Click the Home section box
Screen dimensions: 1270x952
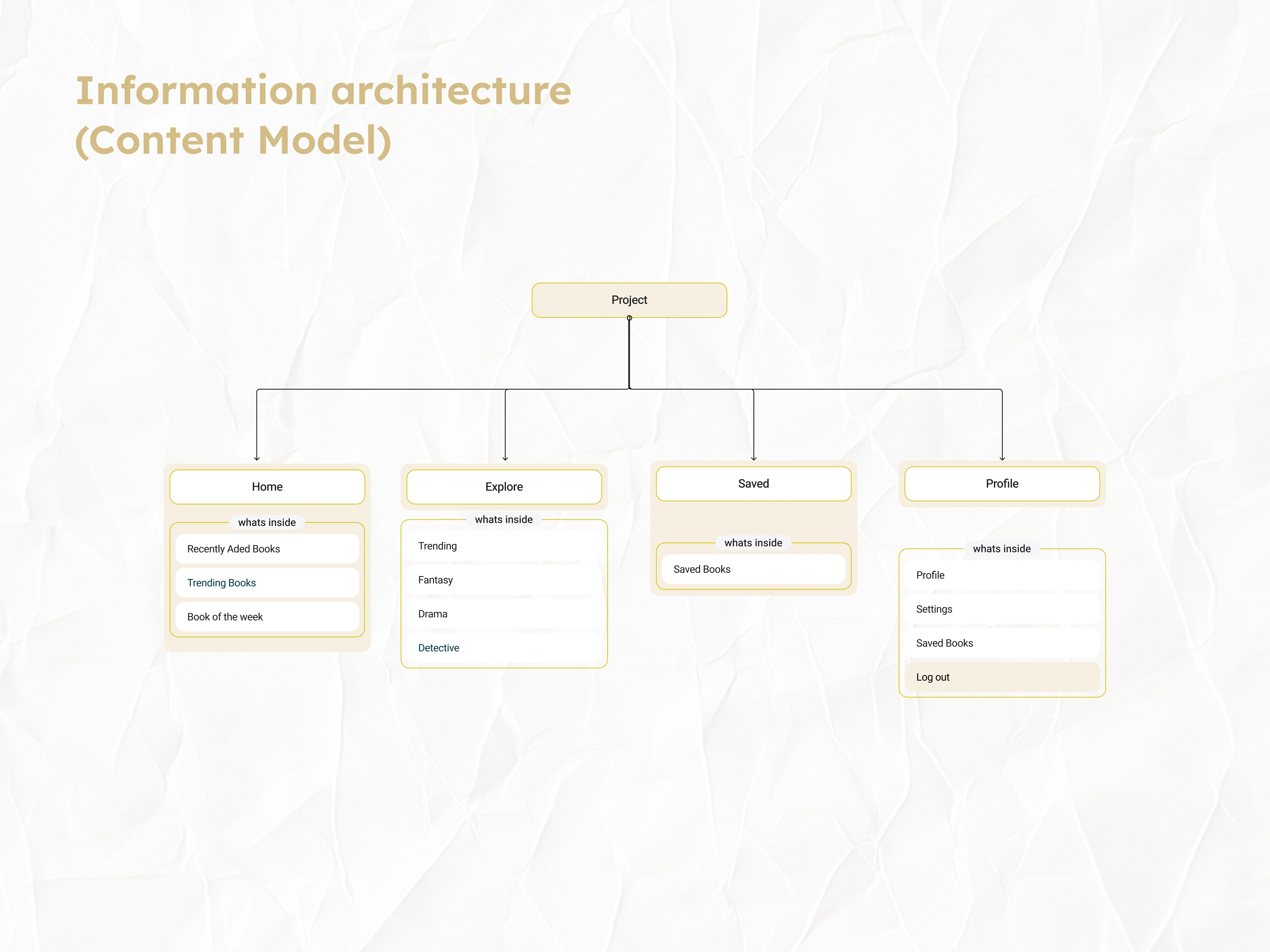267,487
